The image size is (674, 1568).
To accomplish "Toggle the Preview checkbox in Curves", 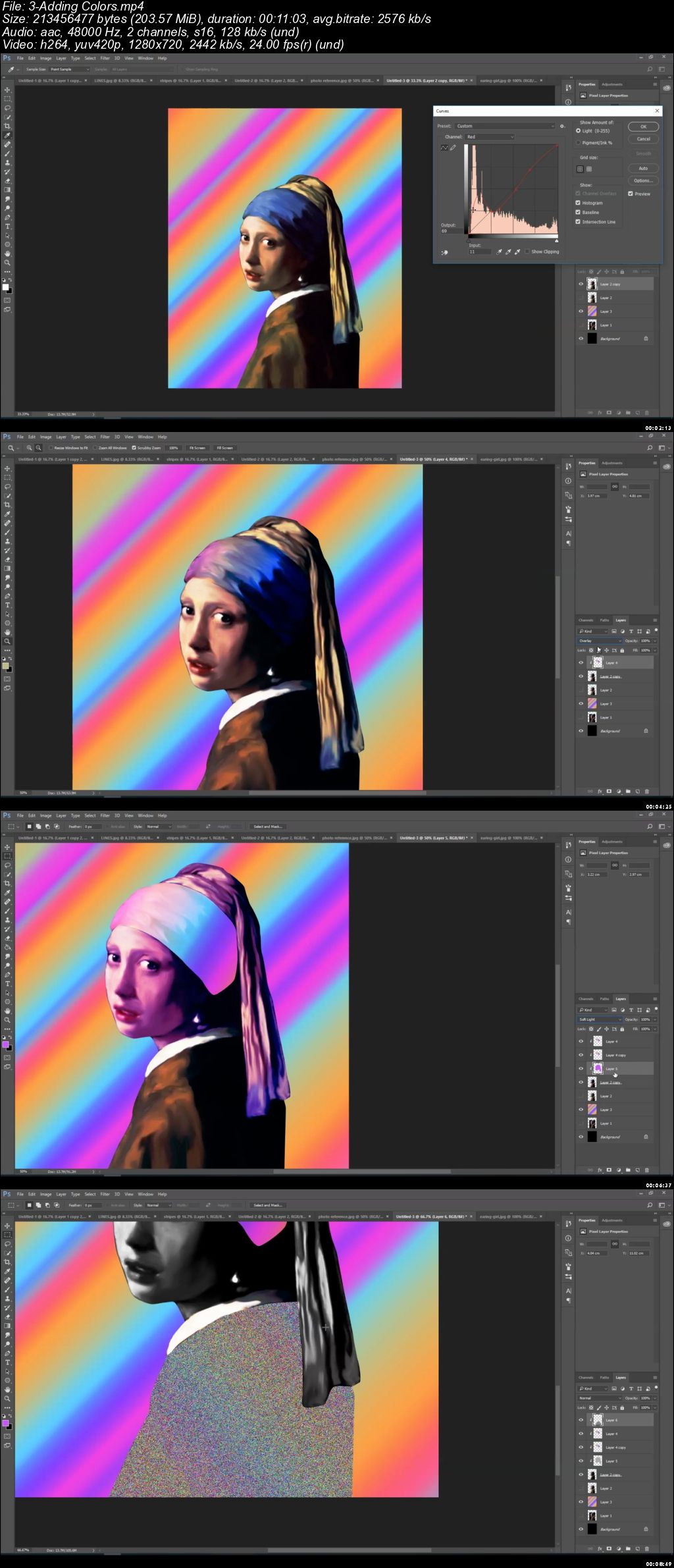I will coord(631,194).
